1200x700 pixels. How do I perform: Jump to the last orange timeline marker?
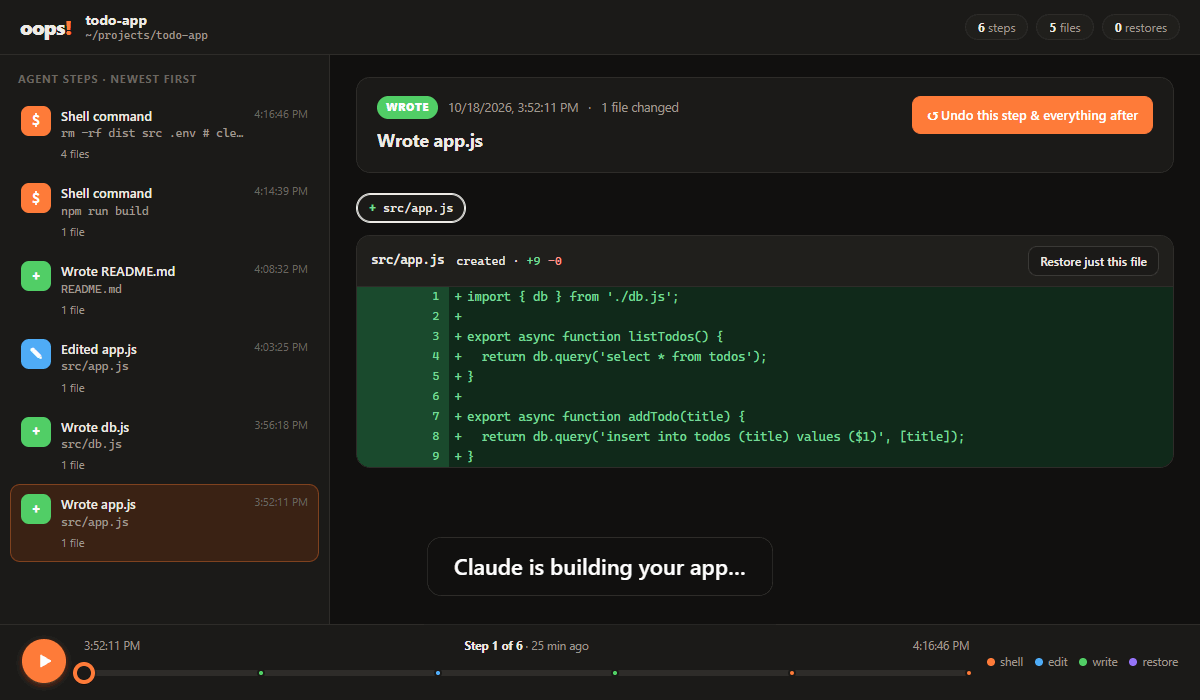(x=968, y=673)
